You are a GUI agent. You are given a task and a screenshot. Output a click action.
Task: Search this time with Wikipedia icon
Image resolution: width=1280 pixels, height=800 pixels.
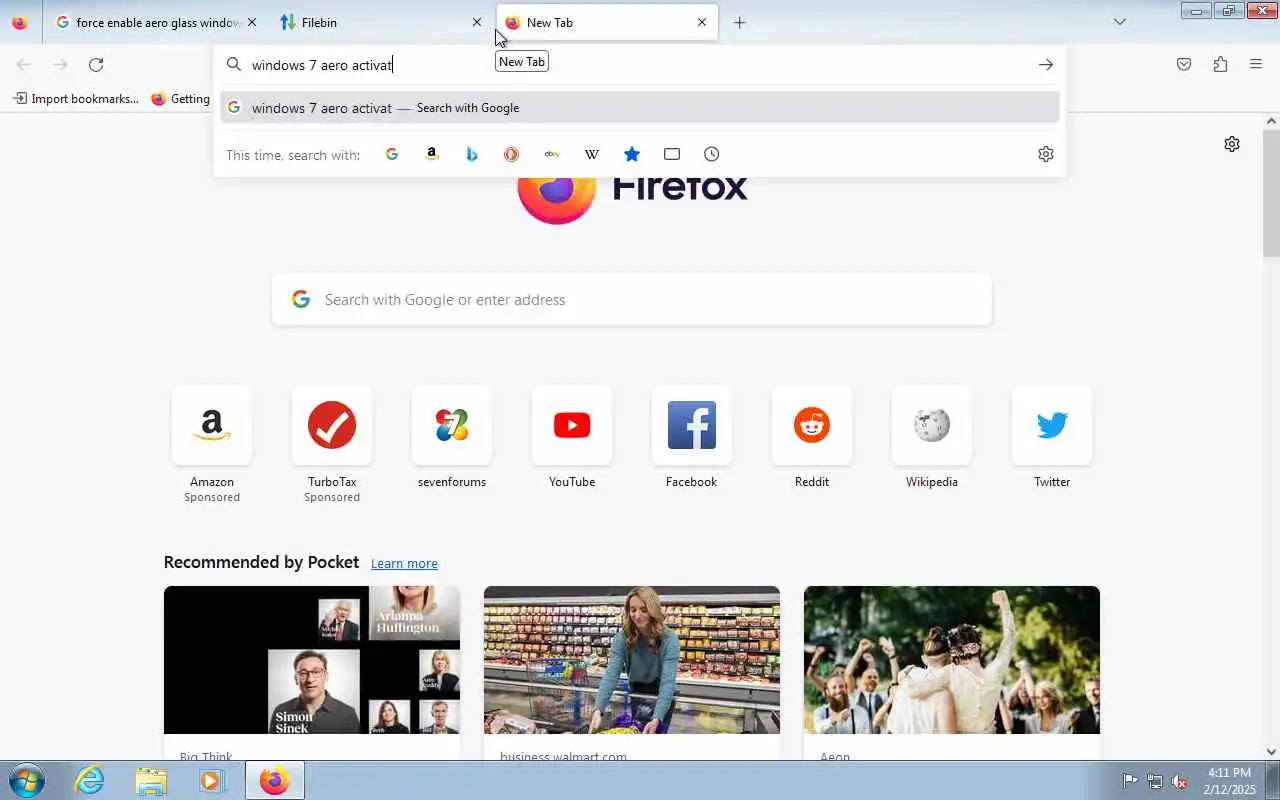pos(592,154)
